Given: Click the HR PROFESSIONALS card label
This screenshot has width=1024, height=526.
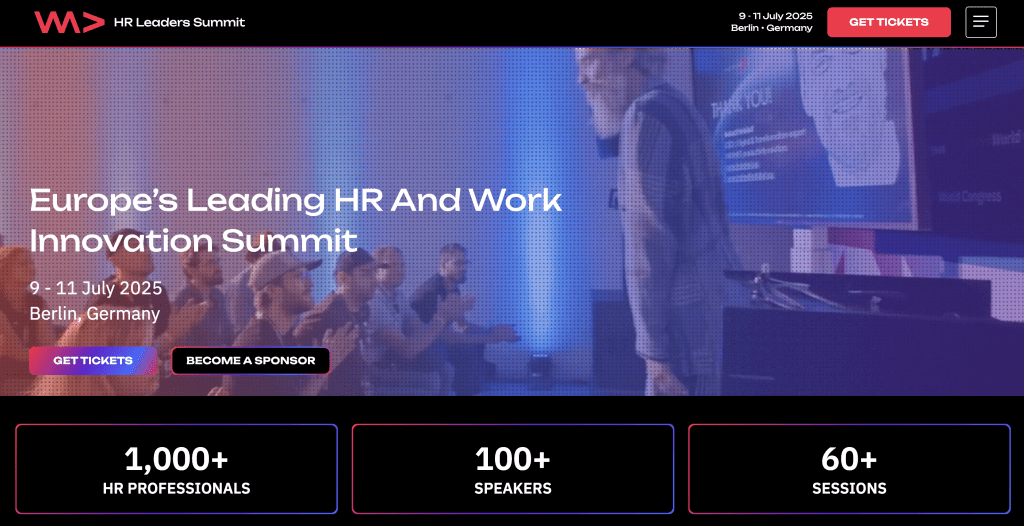Looking at the screenshot, I should point(176,488).
